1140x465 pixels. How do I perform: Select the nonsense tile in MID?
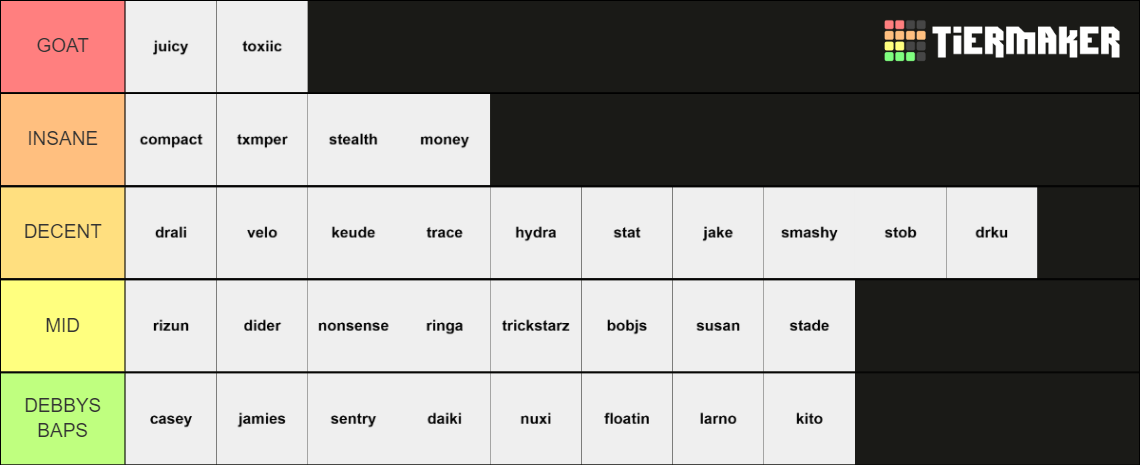pos(353,326)
